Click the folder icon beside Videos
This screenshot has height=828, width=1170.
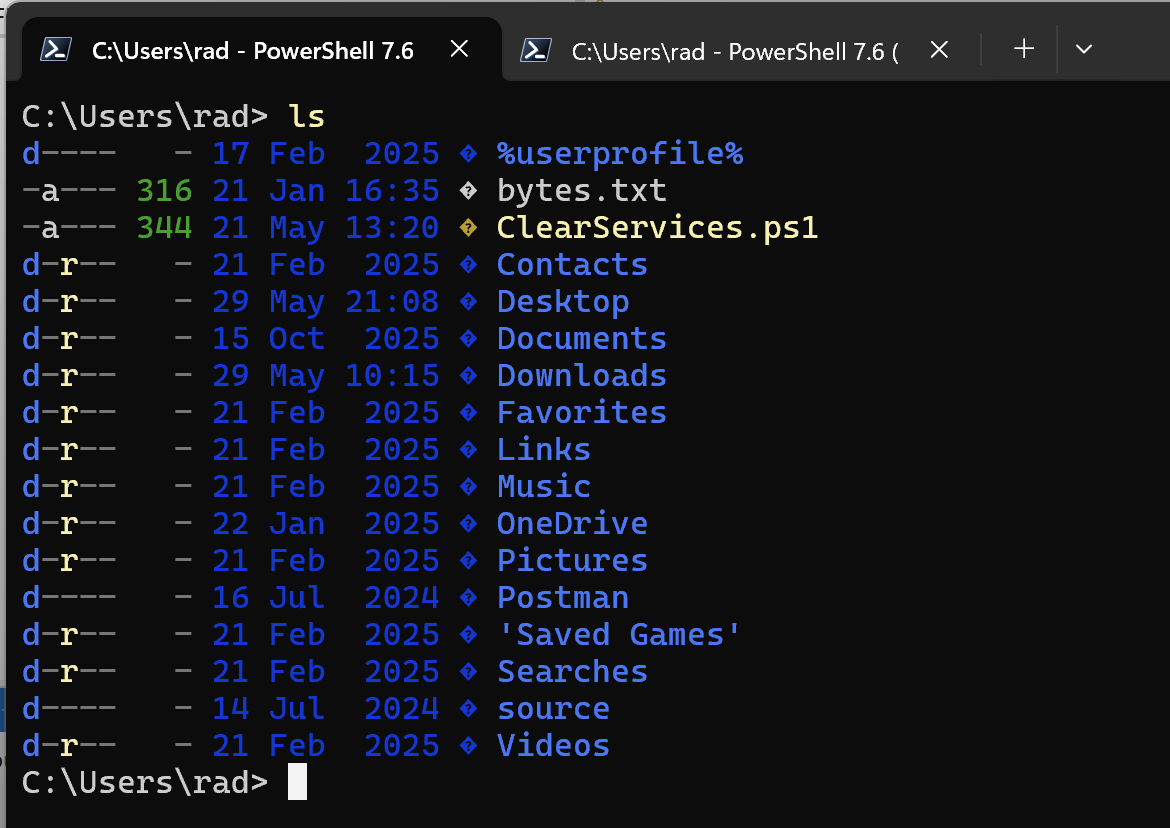coord(469,746)
